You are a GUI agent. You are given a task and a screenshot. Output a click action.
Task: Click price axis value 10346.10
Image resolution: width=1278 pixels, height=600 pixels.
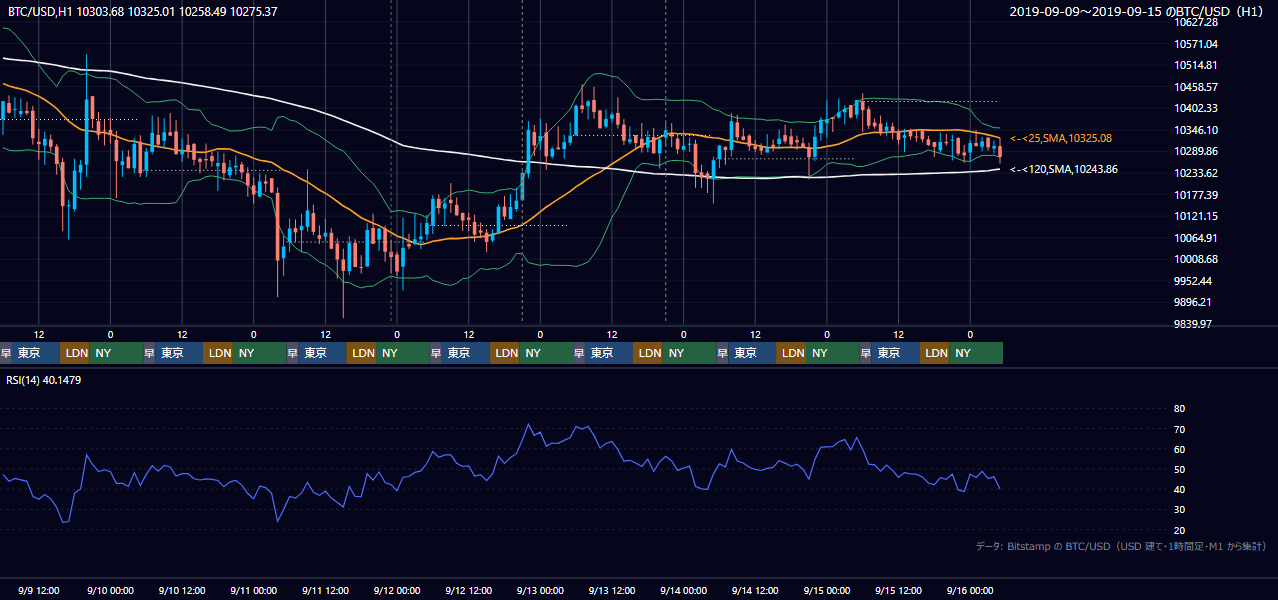click(1196, 130)
